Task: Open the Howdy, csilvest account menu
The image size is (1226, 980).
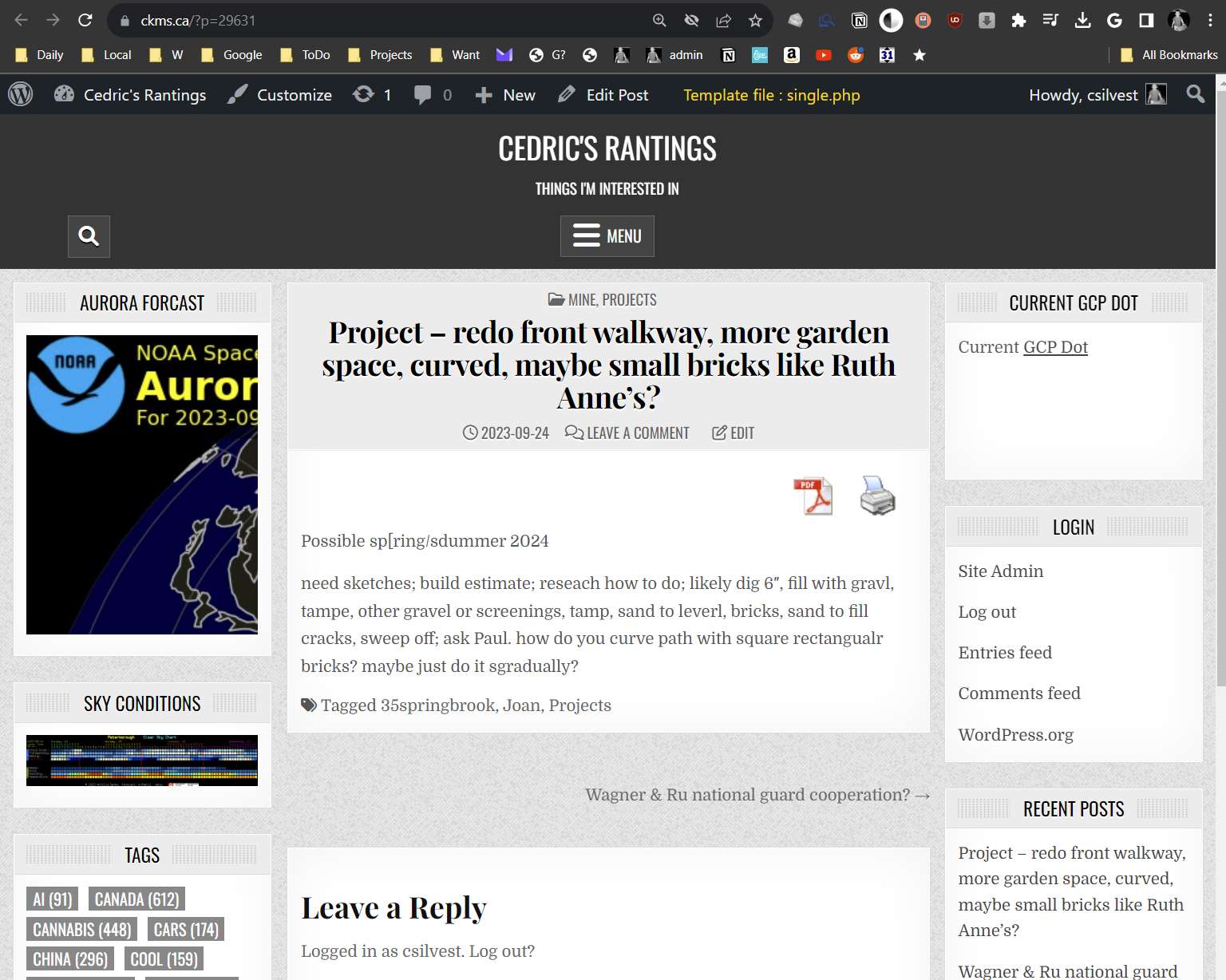Action: click(x=1097, y=95)
